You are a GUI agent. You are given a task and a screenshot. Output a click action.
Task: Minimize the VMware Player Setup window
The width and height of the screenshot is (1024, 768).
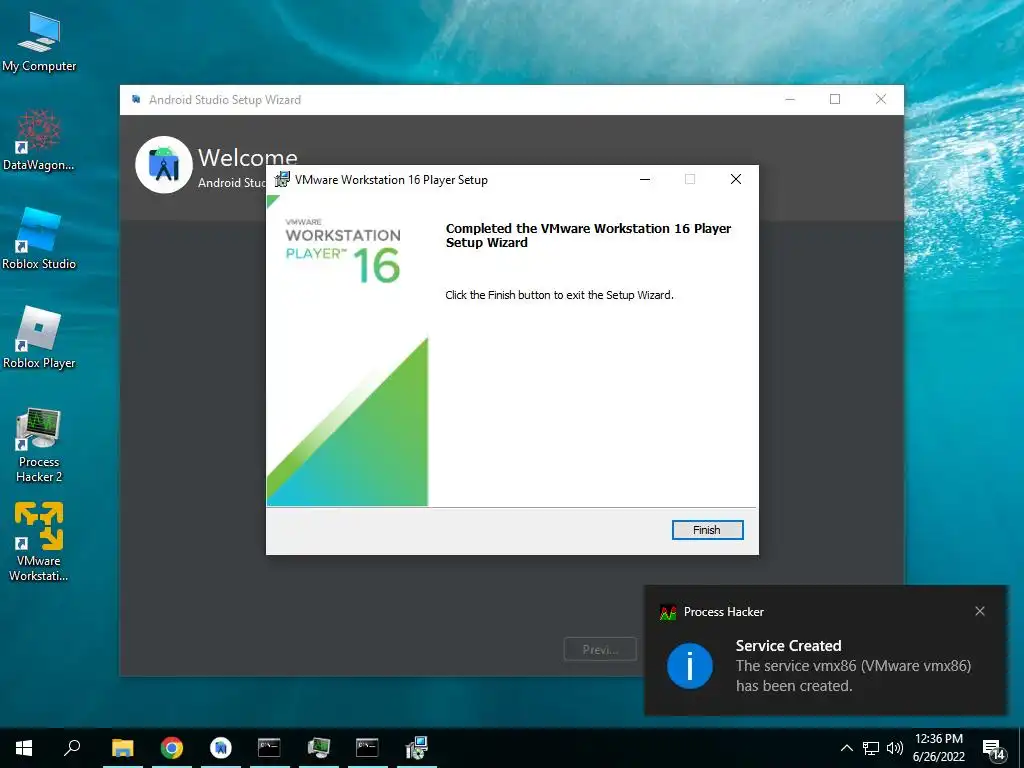tap(645, 180)
